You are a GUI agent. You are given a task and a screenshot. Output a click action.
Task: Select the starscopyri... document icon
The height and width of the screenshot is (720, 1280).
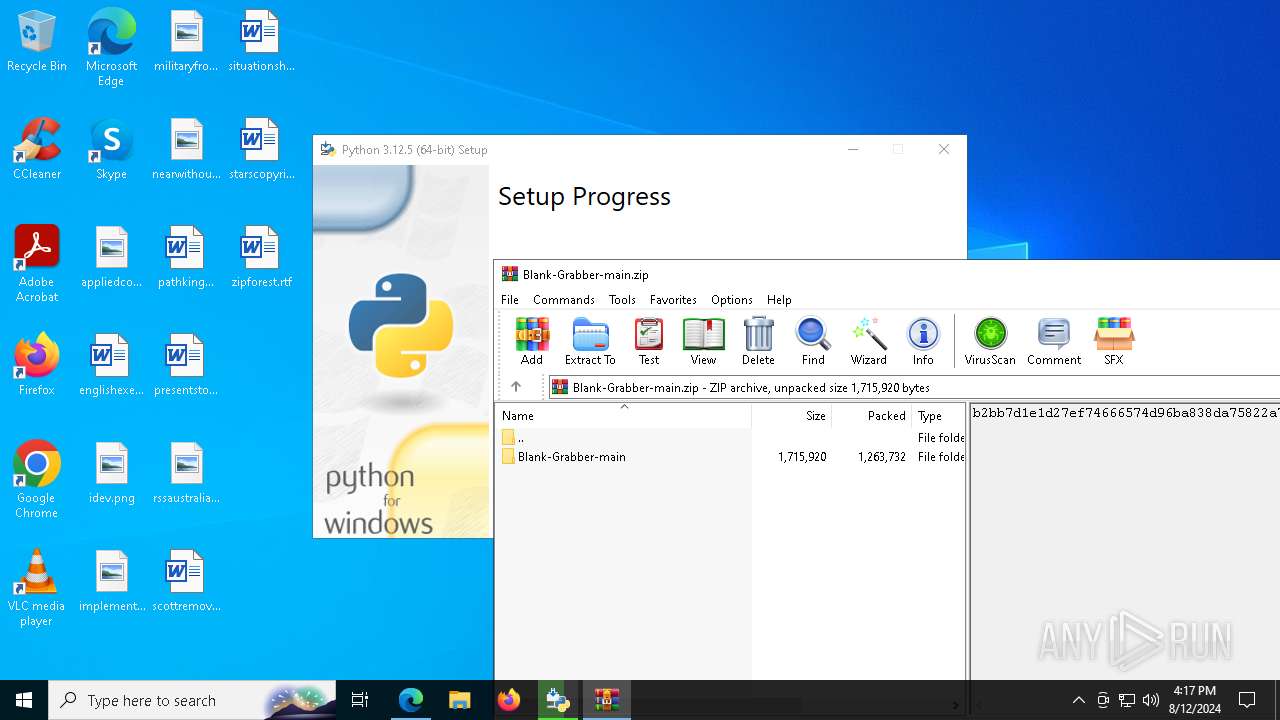tap(261, 150)
